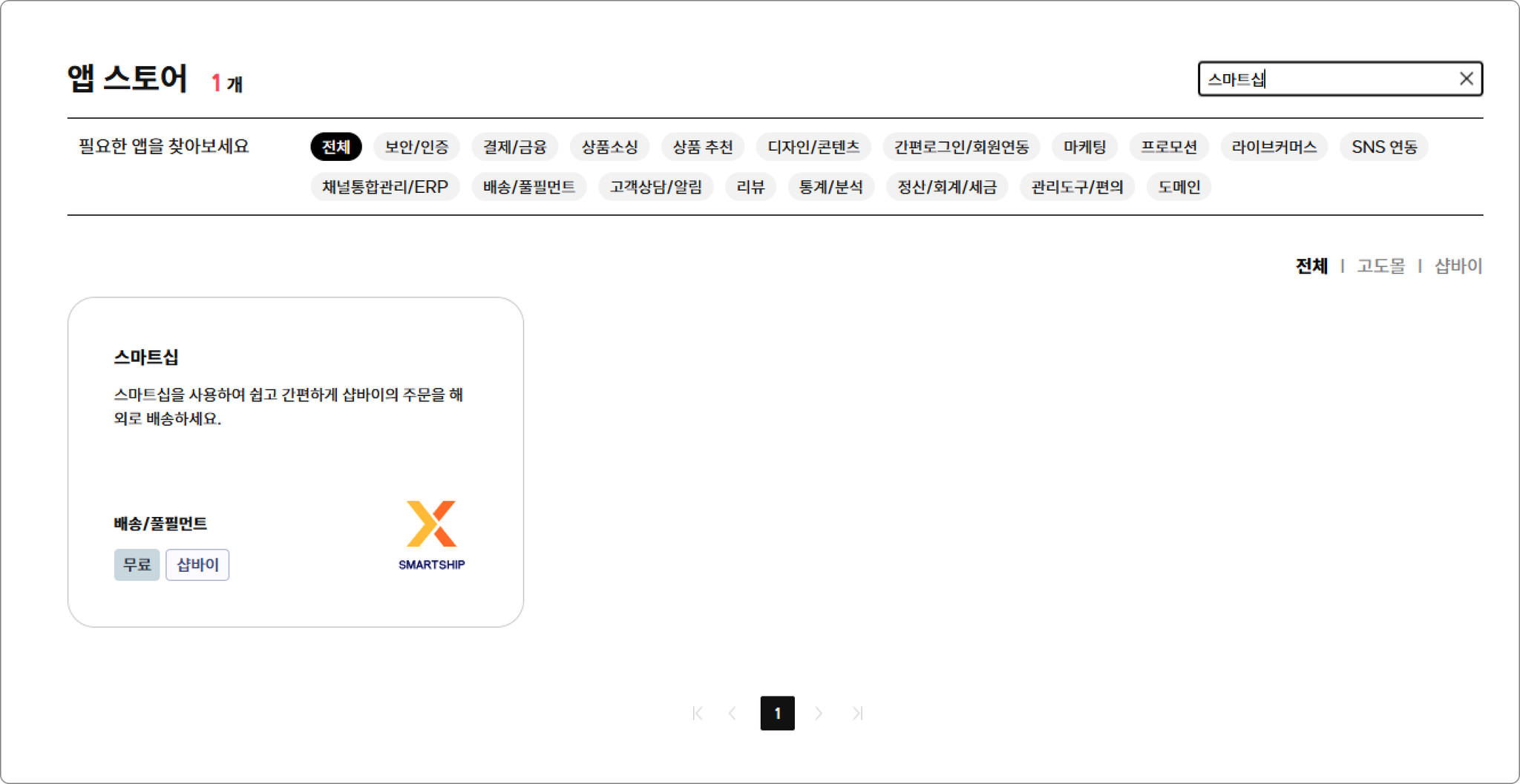The height and width of the screenshot is (784, 1520).
Task: Filter by 상품소싱 category
Action: [609, 146]
